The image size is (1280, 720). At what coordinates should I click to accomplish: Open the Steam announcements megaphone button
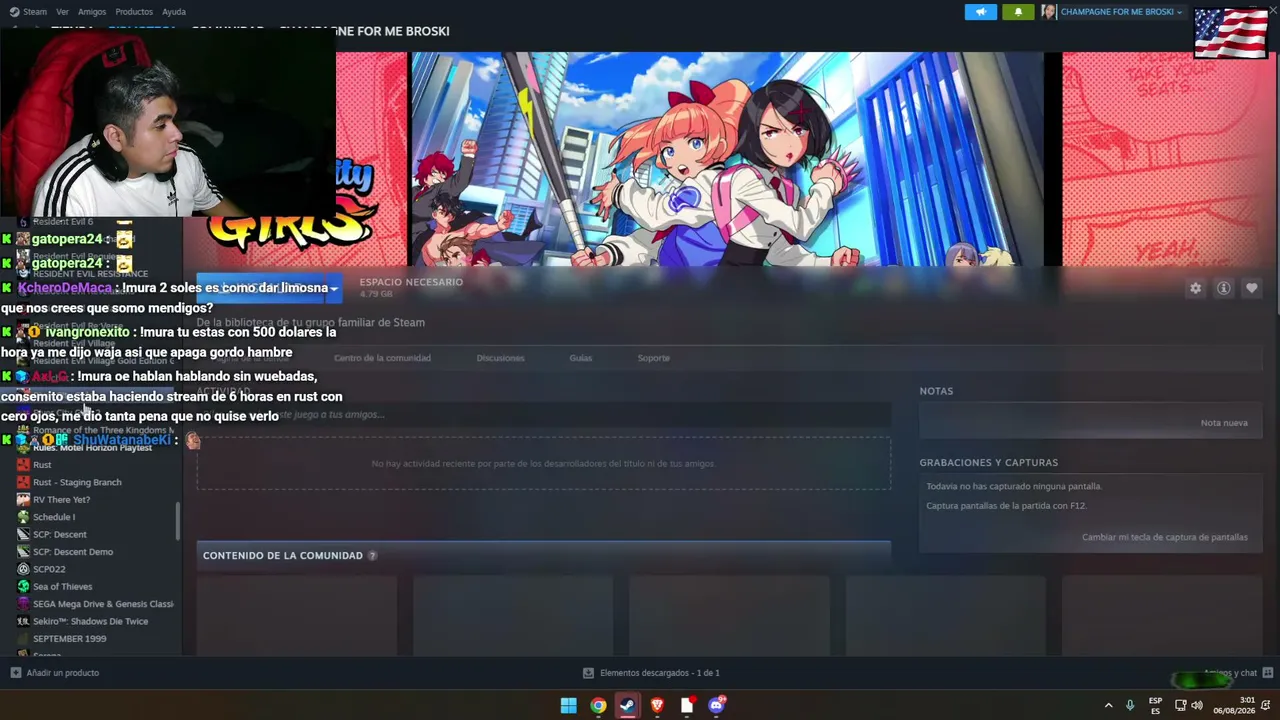coord(980,12)
